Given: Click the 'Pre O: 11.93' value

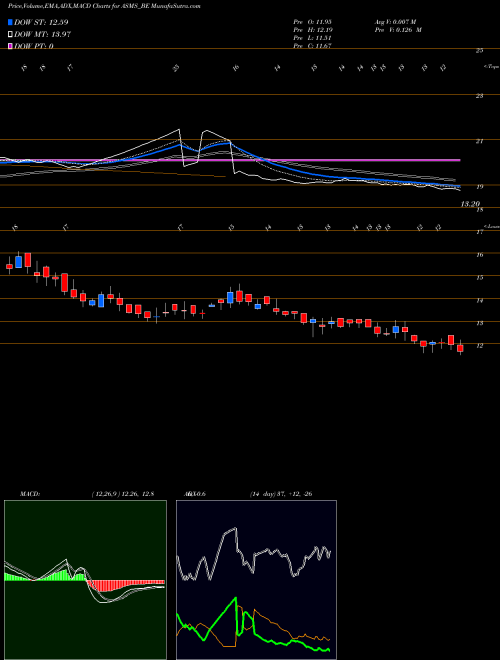Looking at the screenshot, I should (314, 22).
